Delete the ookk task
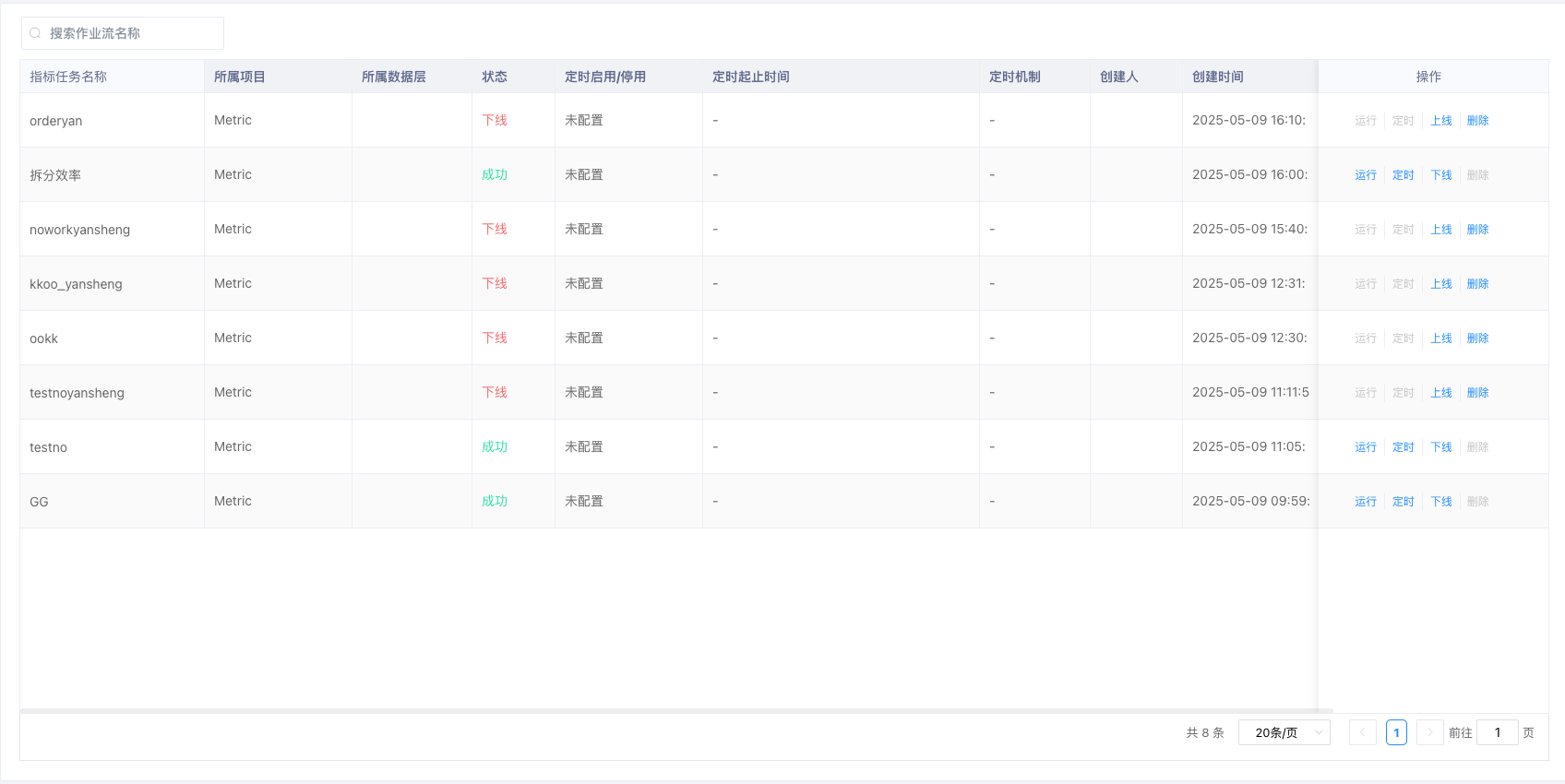The width and height of the screenshot is (1565, 784). [x=1478, y=339]
